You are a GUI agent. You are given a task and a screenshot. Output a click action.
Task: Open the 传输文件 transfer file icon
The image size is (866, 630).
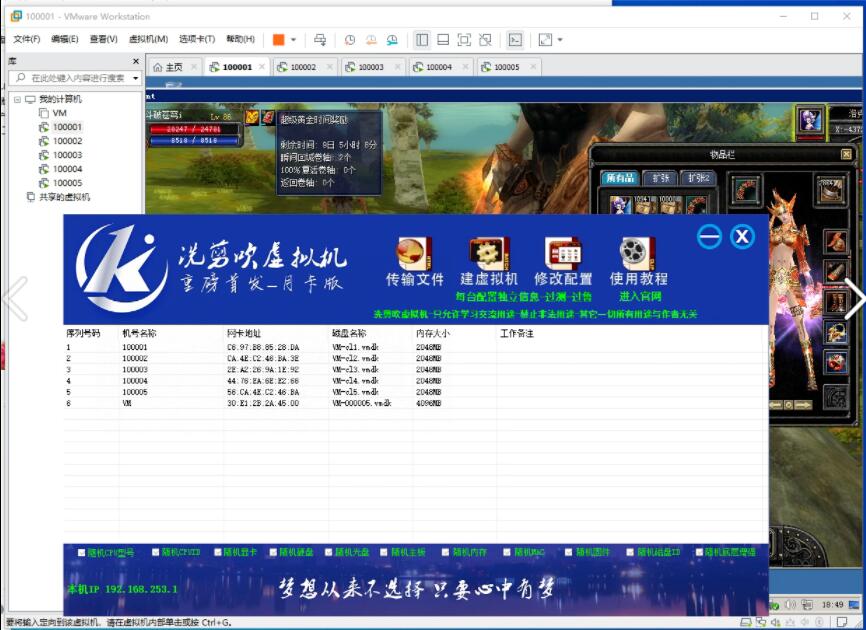pyautogui.click(x=414, y=253)
